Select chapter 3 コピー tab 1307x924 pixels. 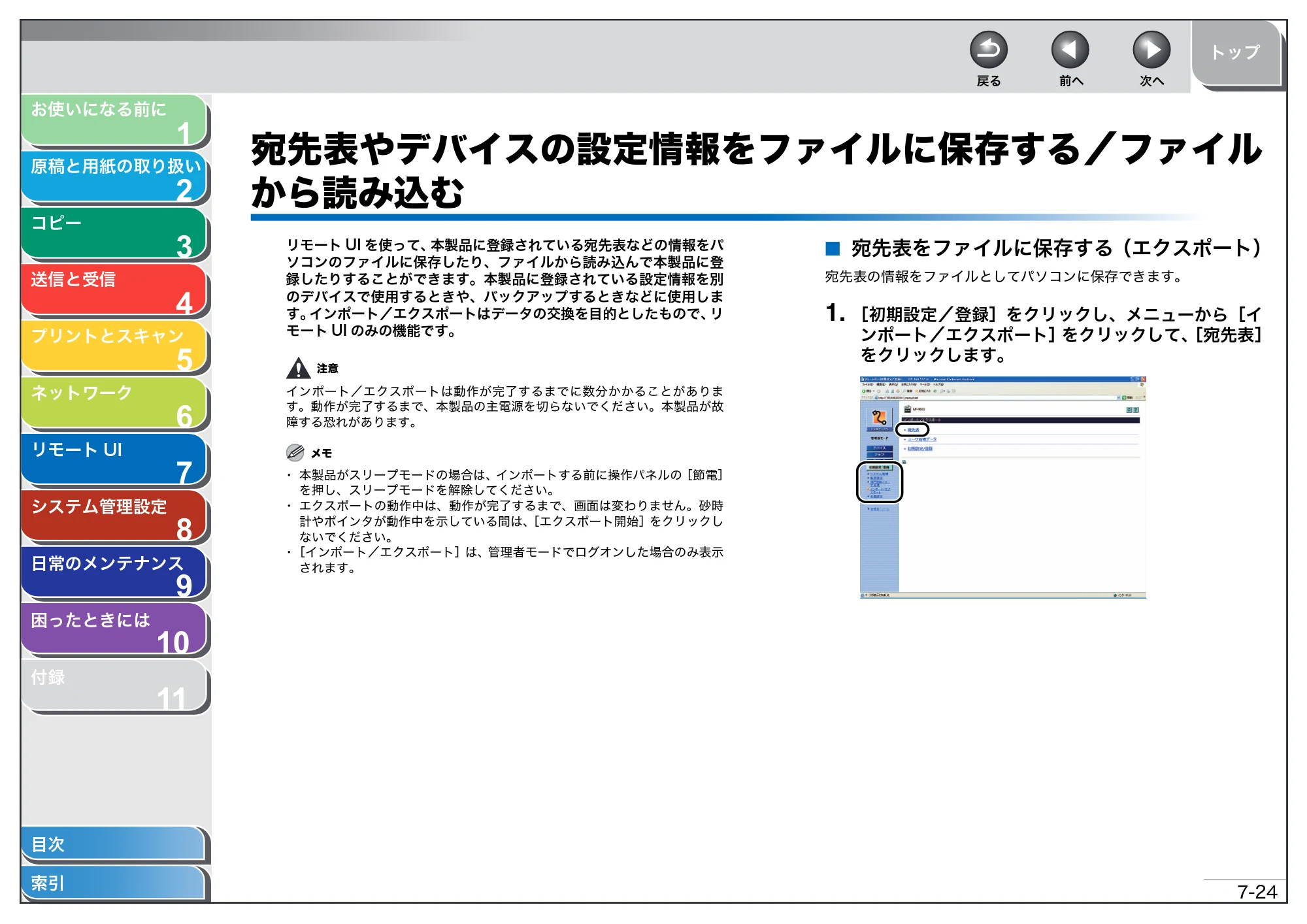click(114, 233)
